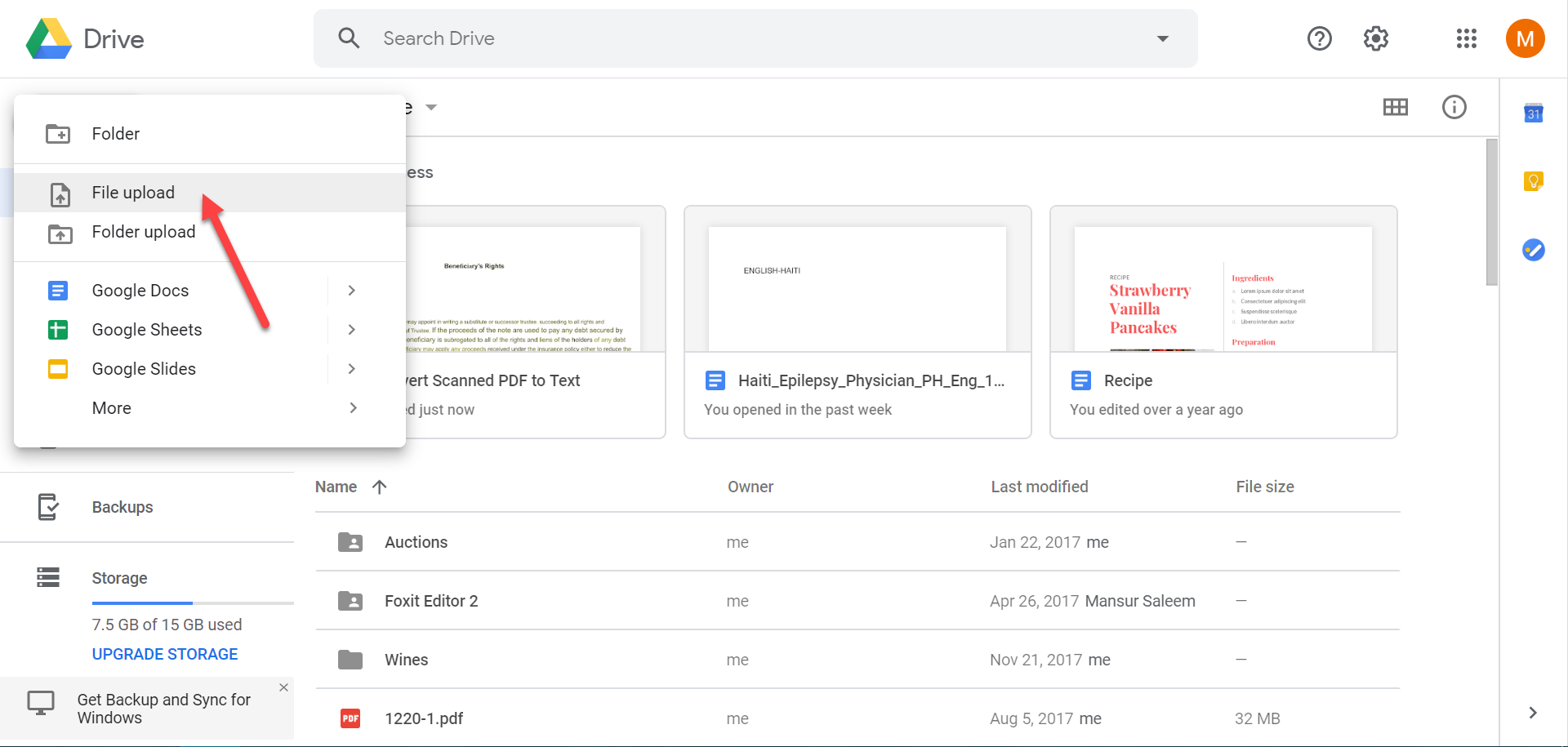The height and width of the screenshot is (747, 1568).
Task: Click the UPGRADE STORAGE link
Action: [x=165, y=654]
